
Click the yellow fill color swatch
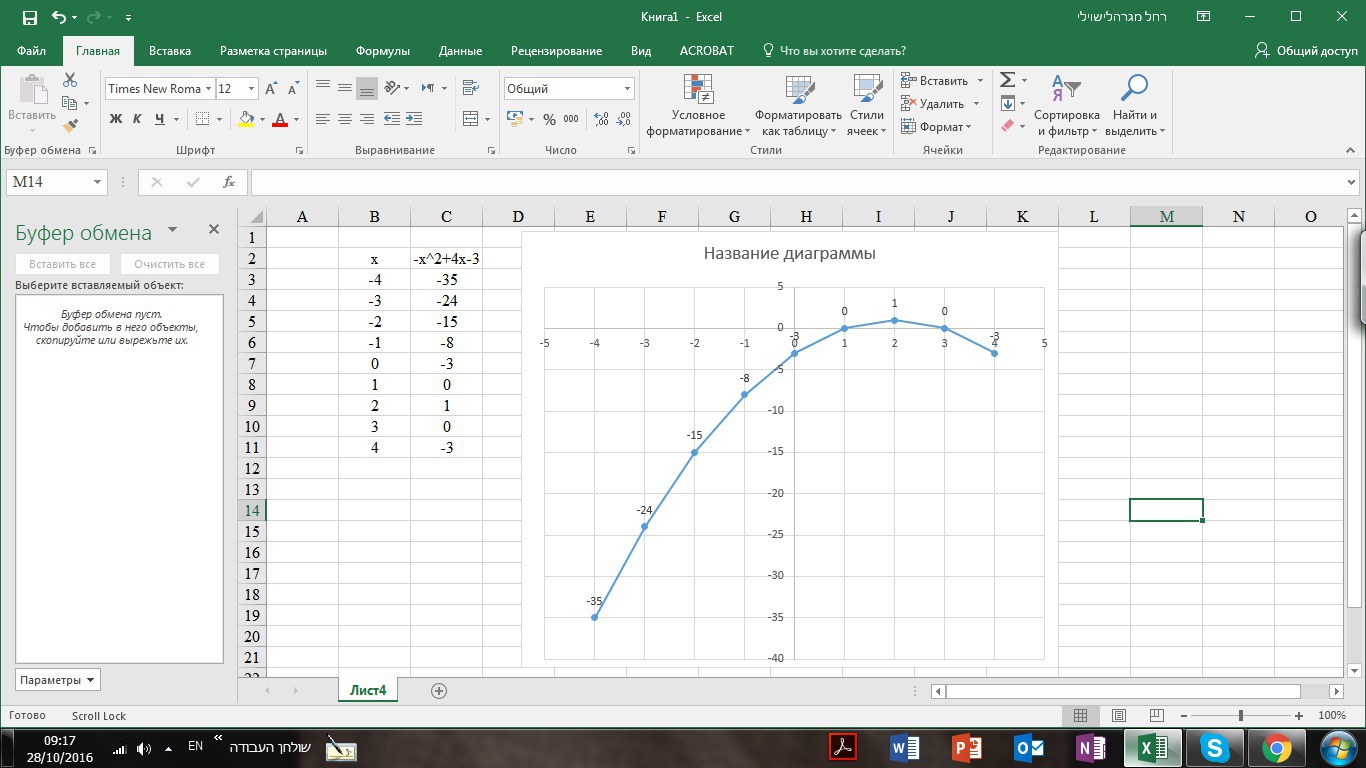point(247,119)
